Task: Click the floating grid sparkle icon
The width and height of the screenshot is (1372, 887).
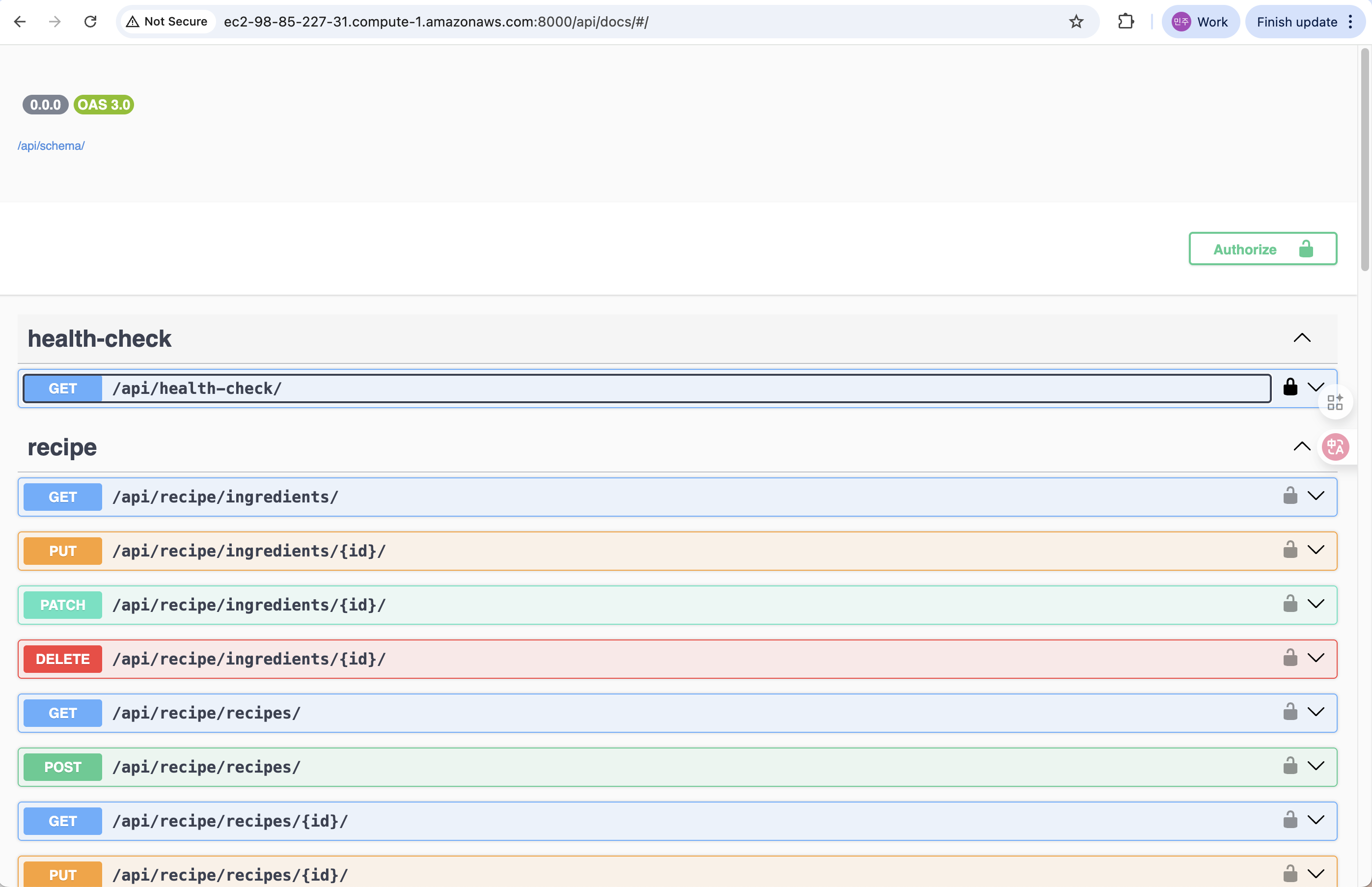Action: coord(1335,402)
